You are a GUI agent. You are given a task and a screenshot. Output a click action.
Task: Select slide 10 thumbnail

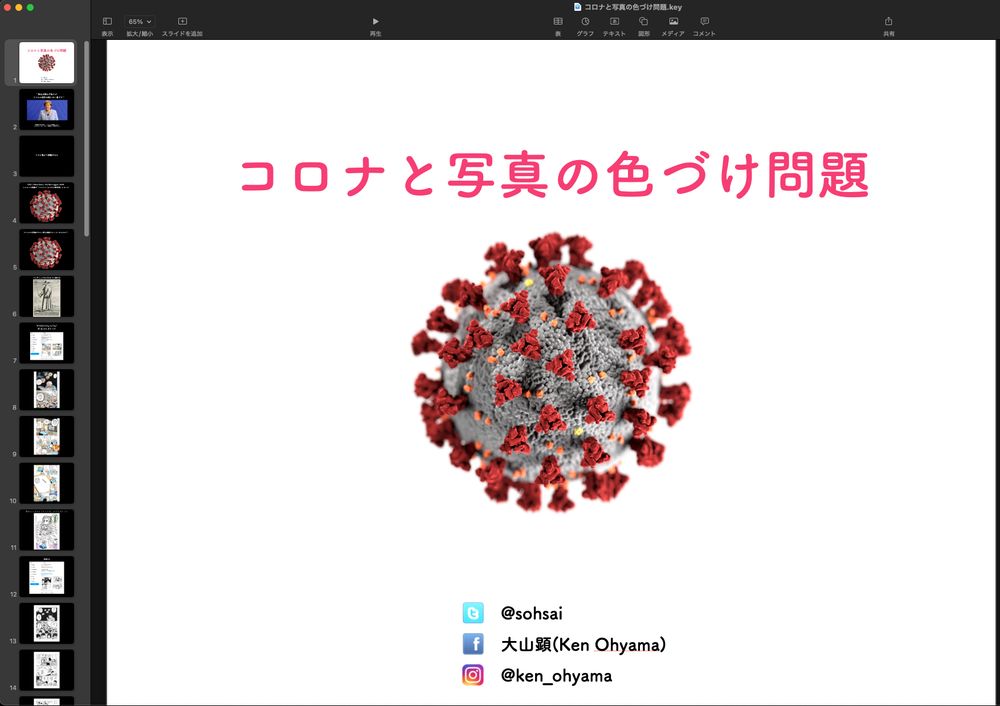[x=47, y=483]
